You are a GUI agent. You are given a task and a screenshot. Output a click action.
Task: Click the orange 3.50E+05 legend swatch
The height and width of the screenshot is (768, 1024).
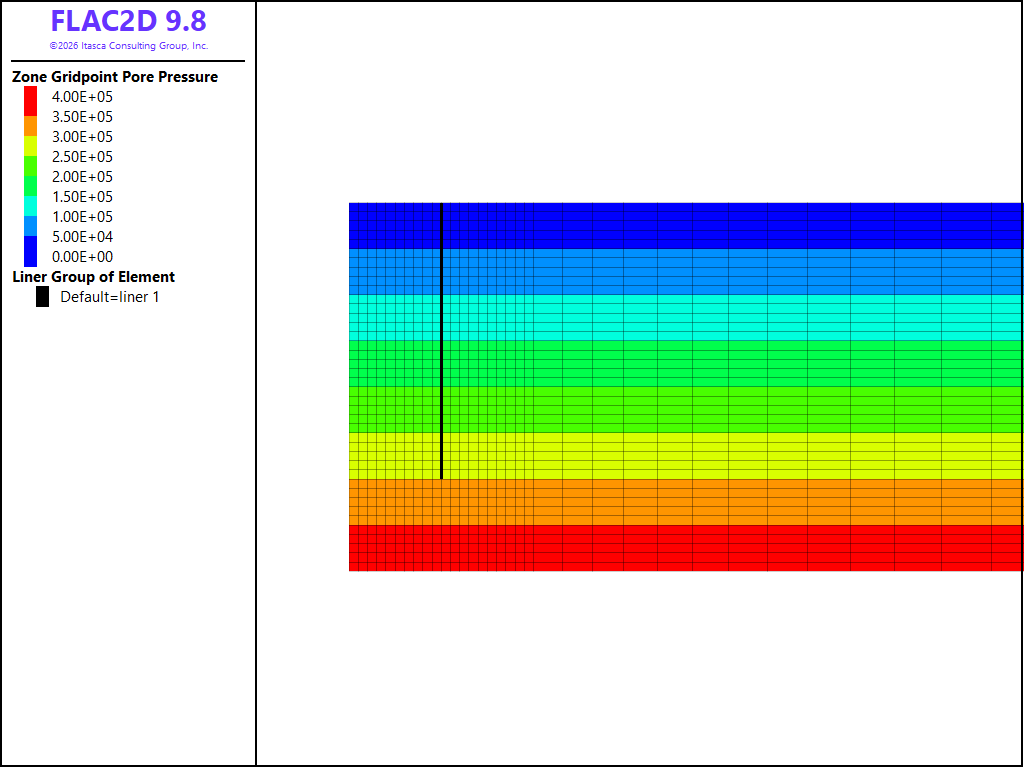pos(31,126)
